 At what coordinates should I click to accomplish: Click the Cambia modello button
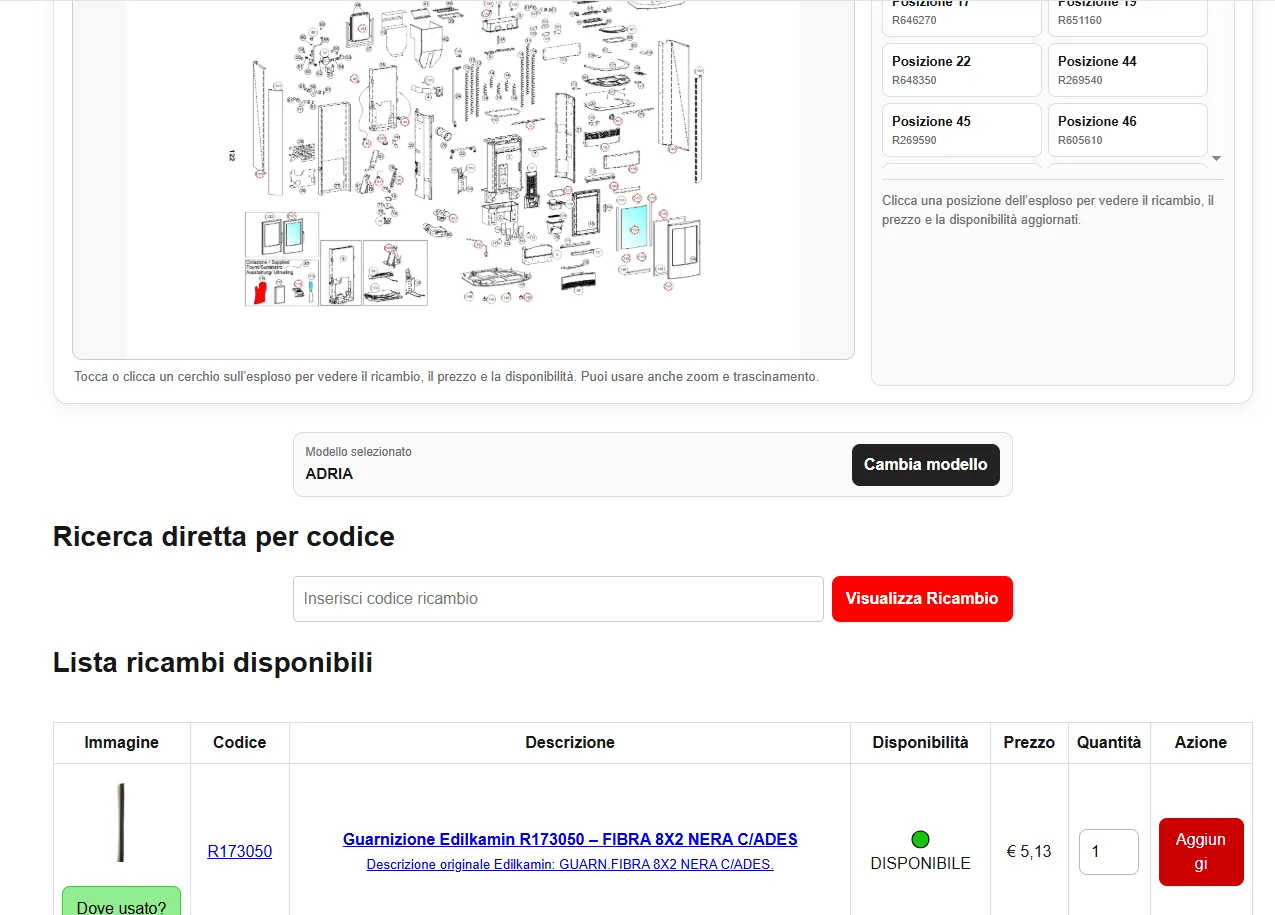click(925, 465)
